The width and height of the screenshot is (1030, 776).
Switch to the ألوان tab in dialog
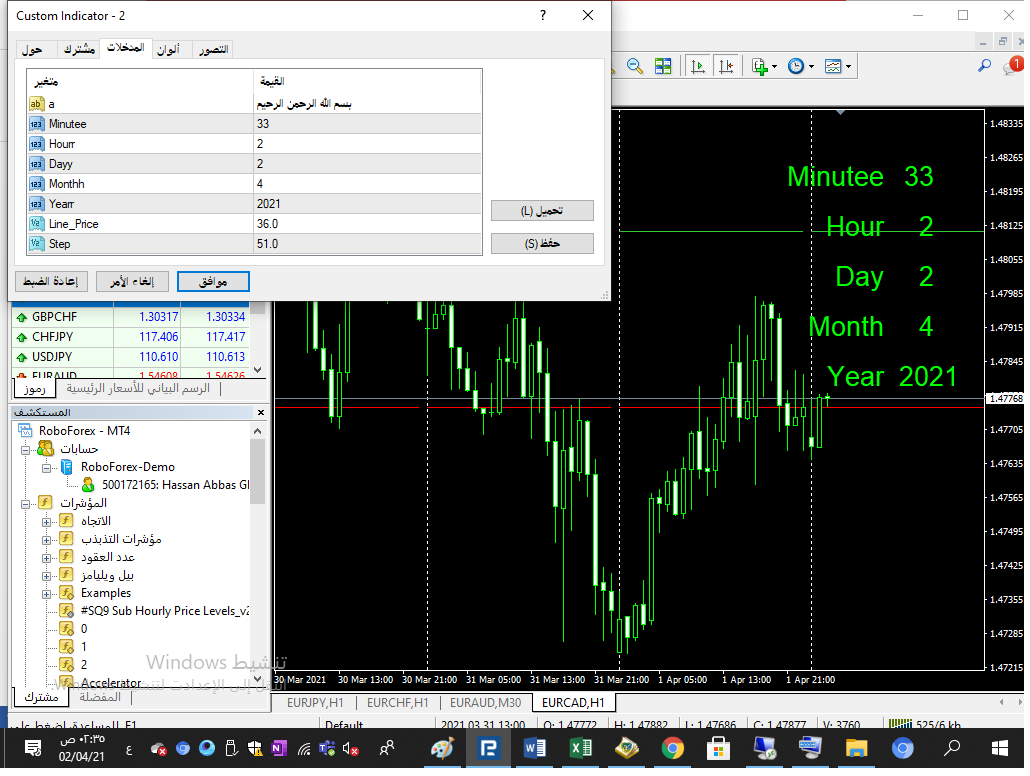168,49
